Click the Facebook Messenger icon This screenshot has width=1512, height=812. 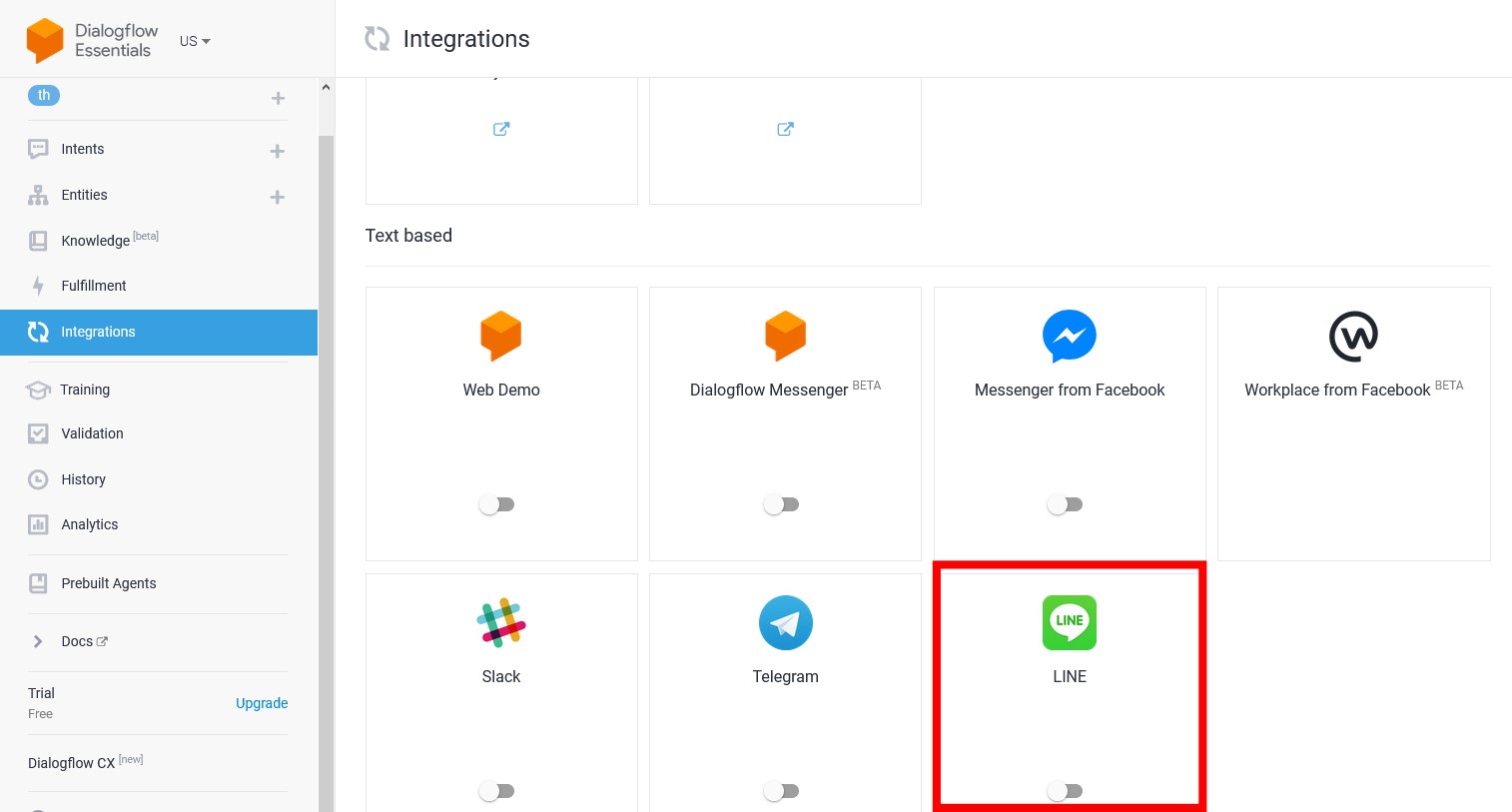(1070, 337)
